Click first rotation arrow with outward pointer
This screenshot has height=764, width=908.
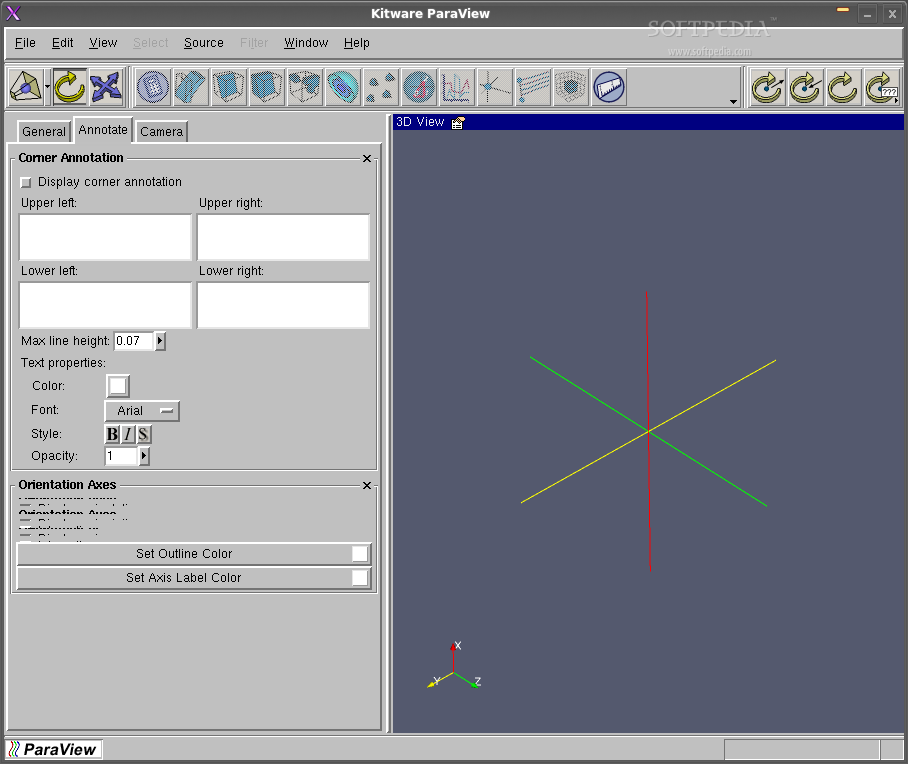[768, 87]
